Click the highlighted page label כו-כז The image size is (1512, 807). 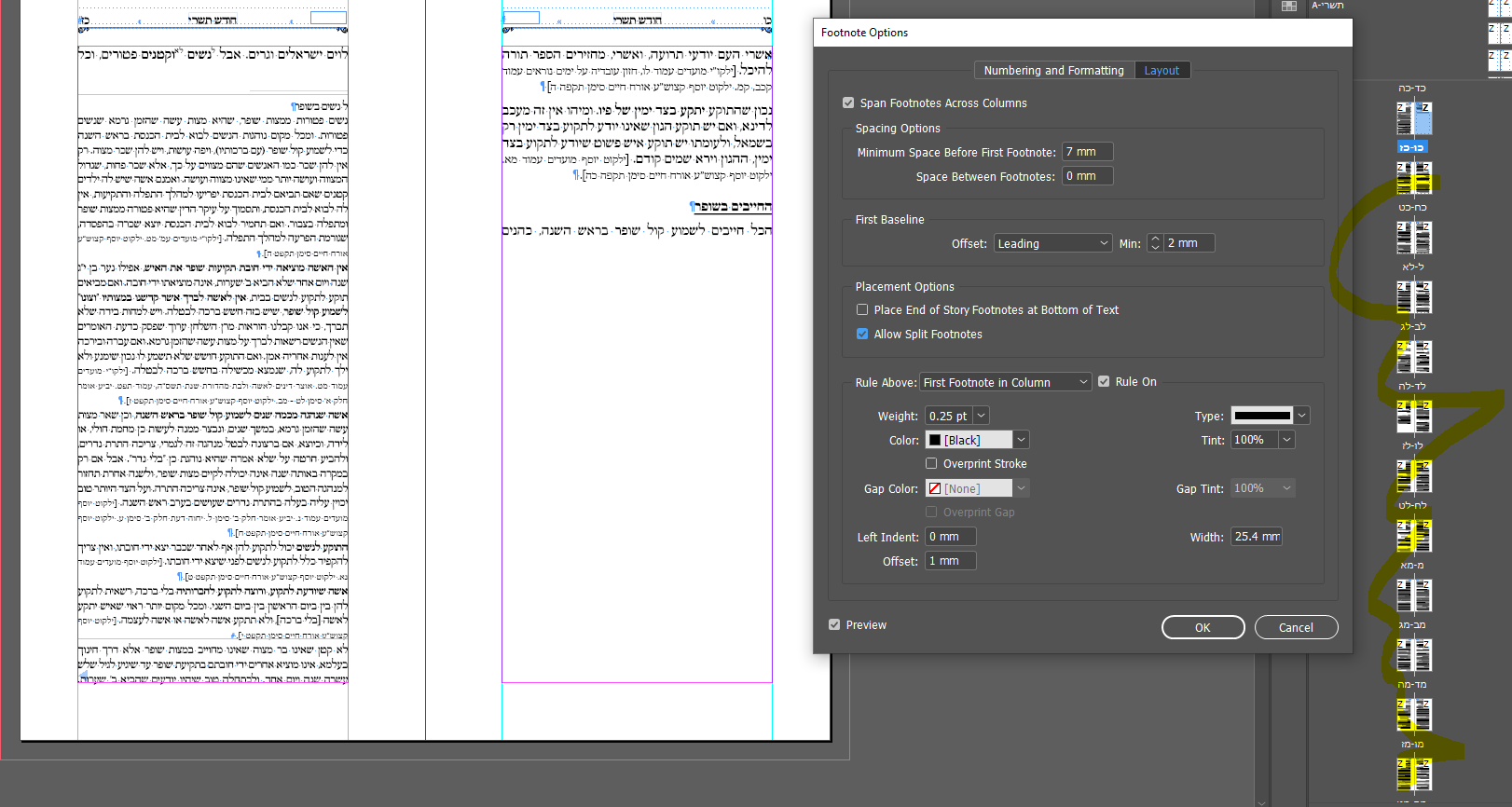1412,147
